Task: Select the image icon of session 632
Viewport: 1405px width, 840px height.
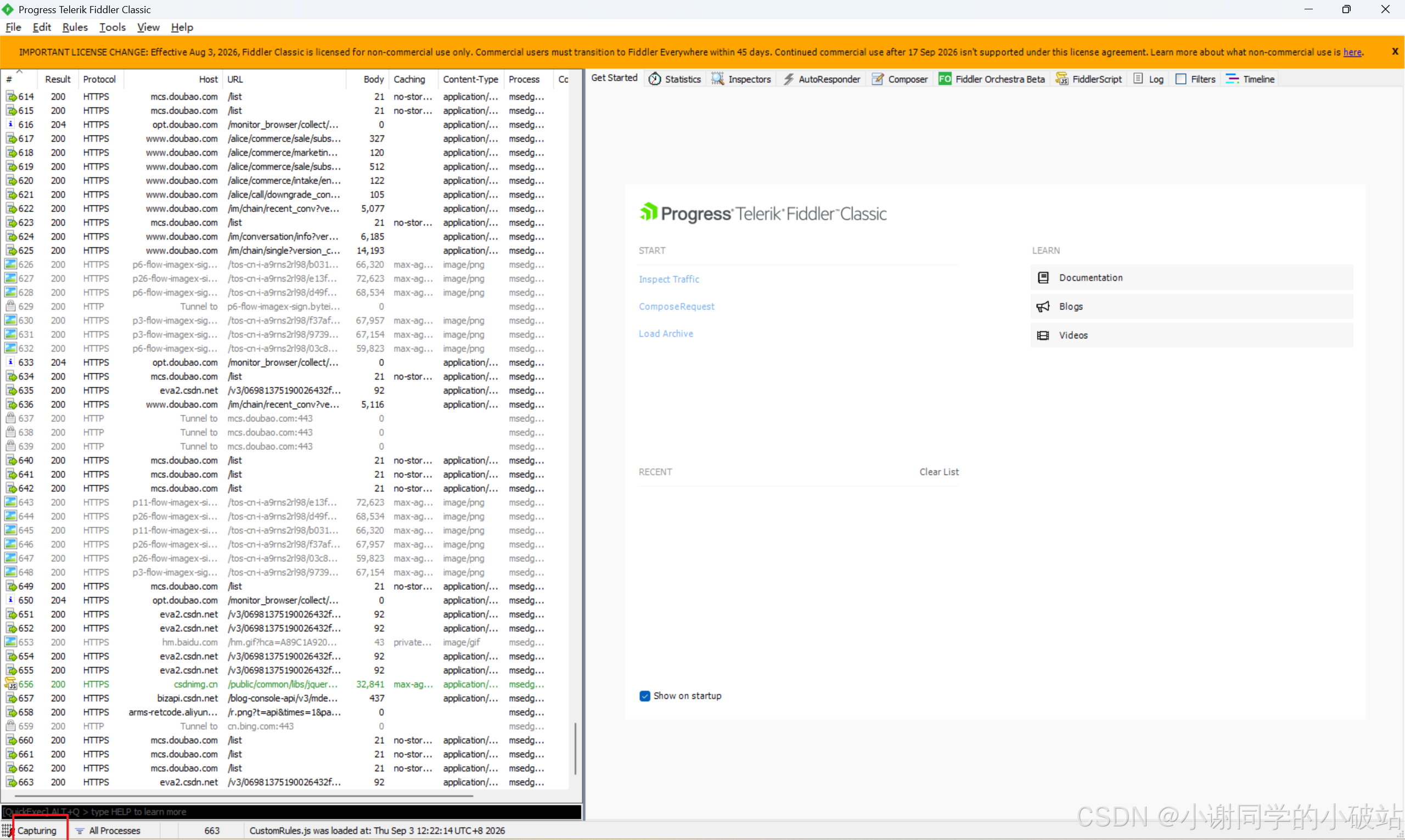Action: [11, 349]
